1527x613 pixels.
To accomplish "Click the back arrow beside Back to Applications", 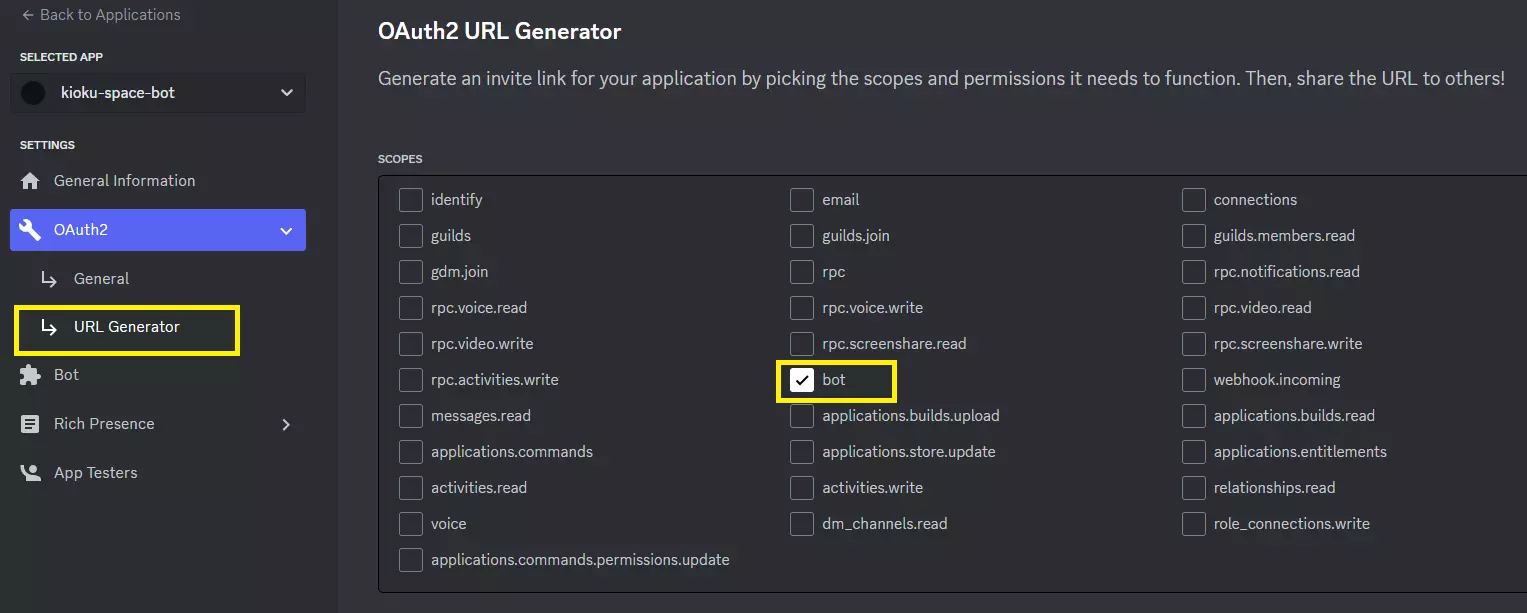I will click(x=27, y=15).
